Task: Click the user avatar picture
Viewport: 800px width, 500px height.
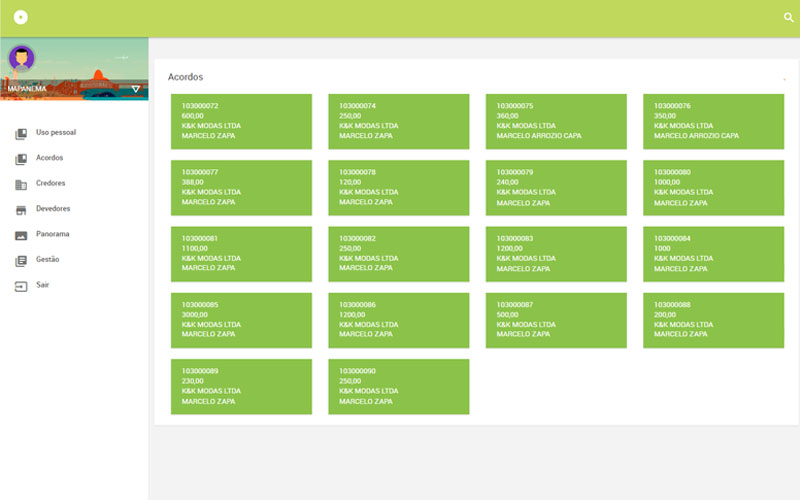Action: (x=21, y=58)
